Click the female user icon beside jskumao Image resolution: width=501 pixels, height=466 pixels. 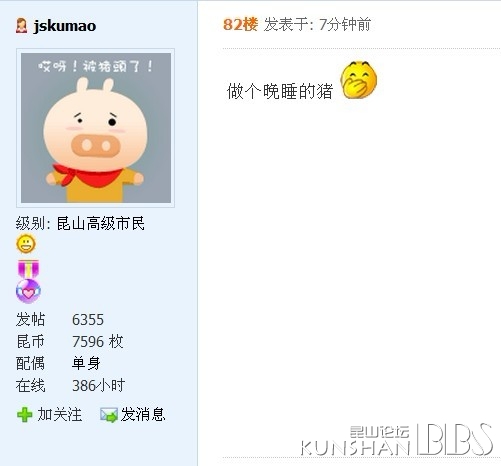click(x=21, y=26)
